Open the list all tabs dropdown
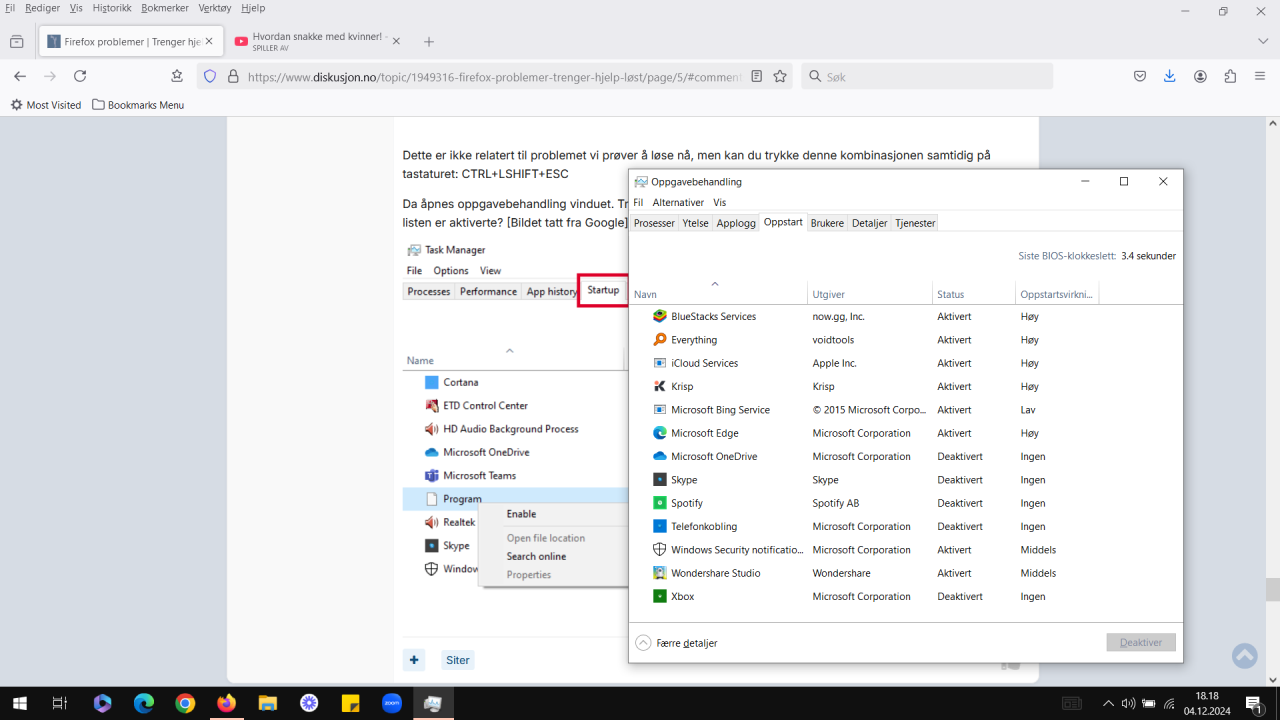 pyautogui.click(x=1263, y=41)
